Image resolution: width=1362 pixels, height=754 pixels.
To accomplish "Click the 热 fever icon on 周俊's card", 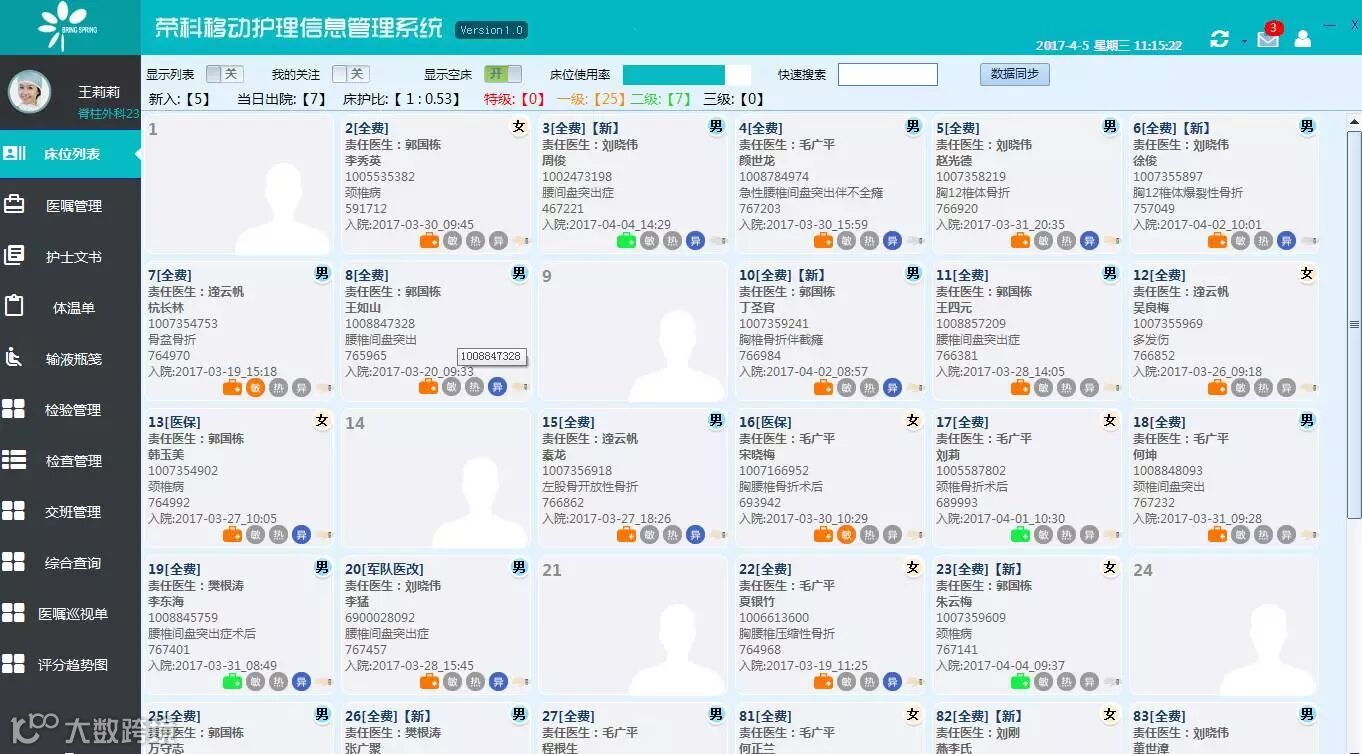I will coord(672,240).
